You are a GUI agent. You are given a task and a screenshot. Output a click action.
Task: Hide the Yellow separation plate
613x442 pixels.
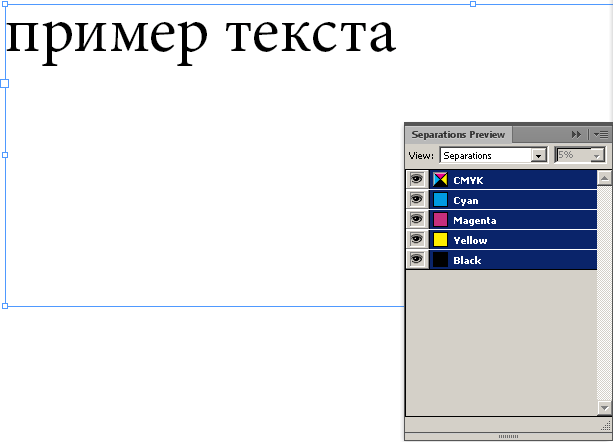[417, 240]
